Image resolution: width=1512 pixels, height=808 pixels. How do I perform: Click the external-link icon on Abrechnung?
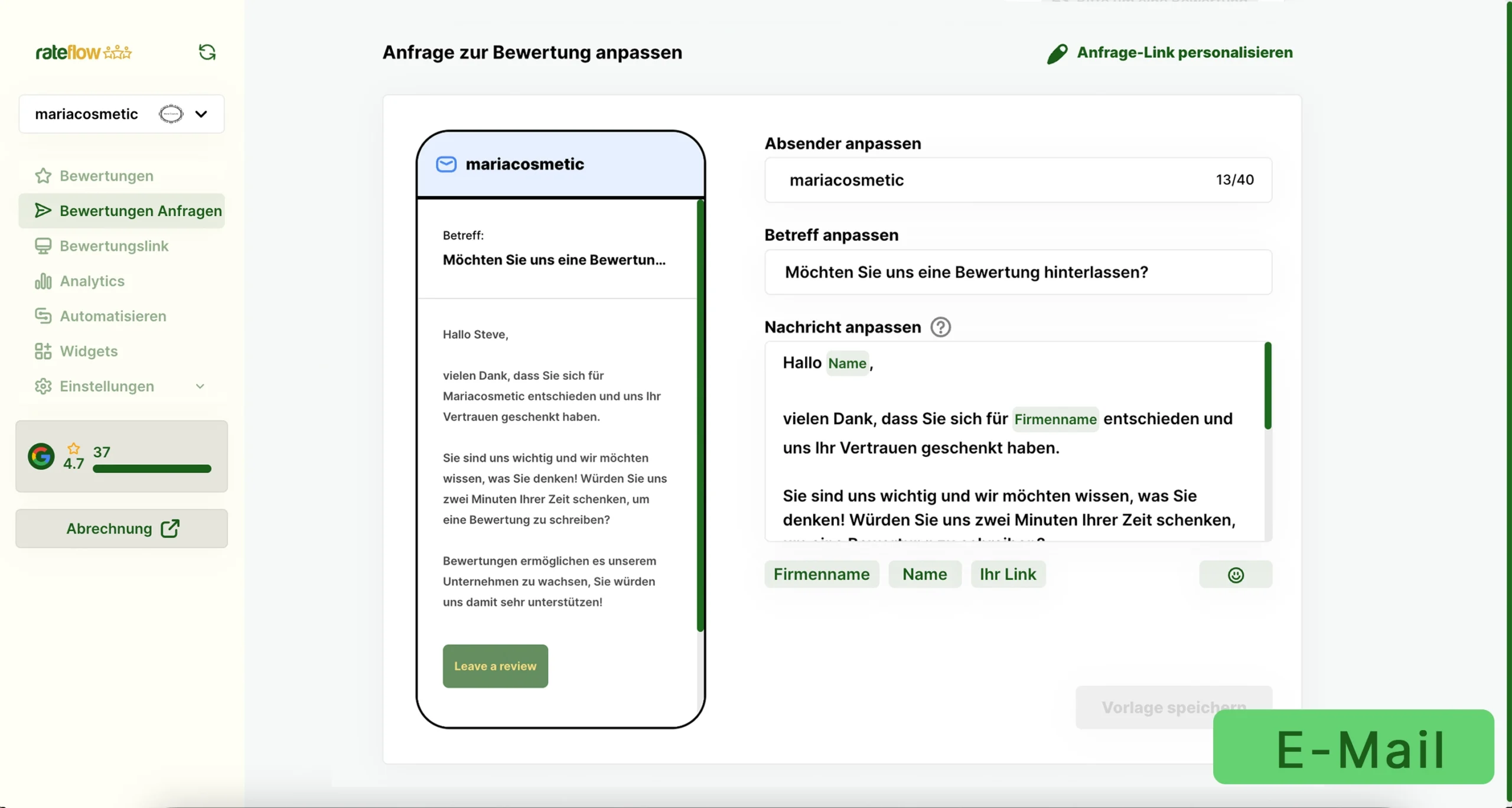(x=170, y=528)
